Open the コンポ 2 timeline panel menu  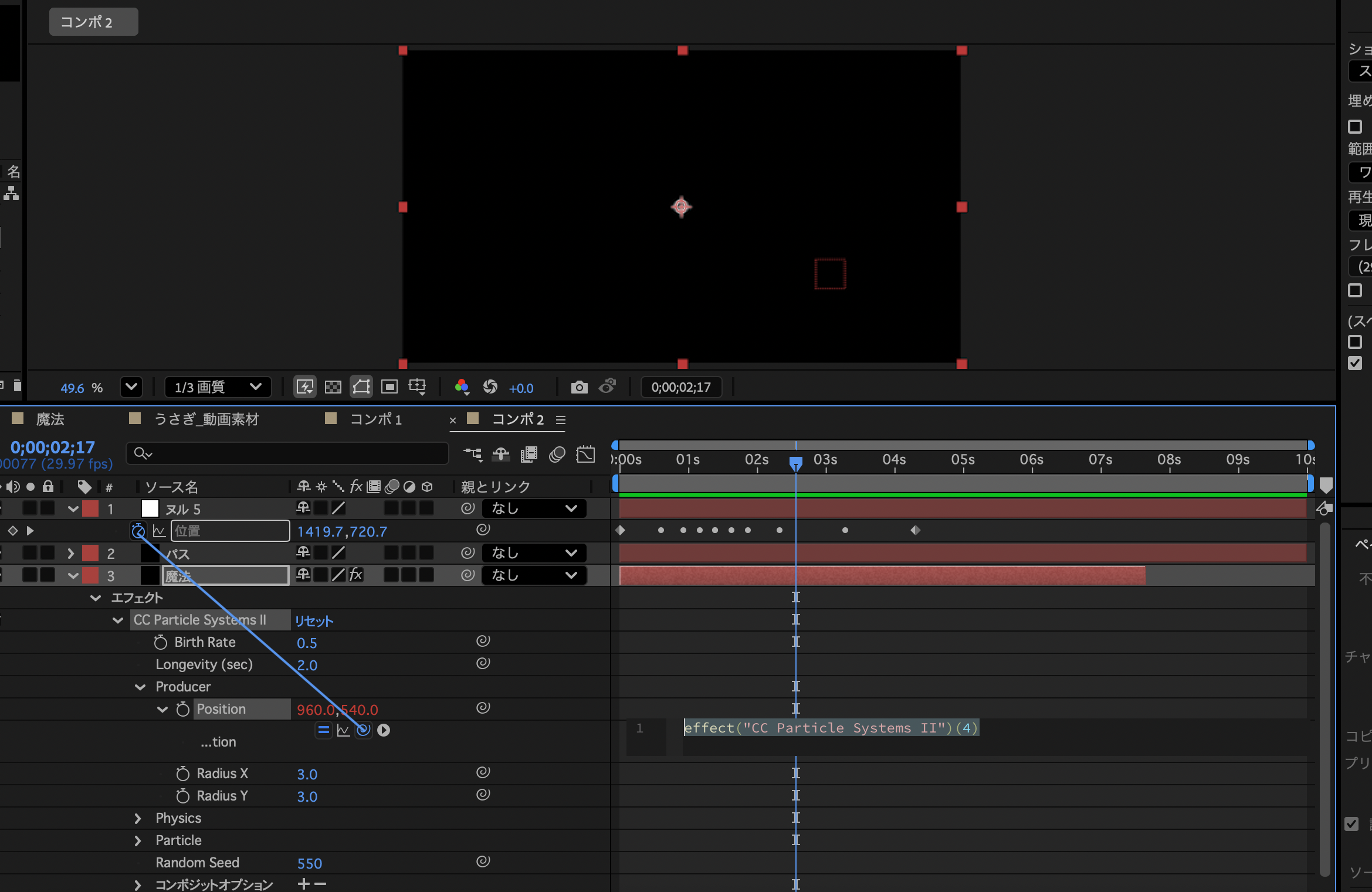[x=561, y=420]
